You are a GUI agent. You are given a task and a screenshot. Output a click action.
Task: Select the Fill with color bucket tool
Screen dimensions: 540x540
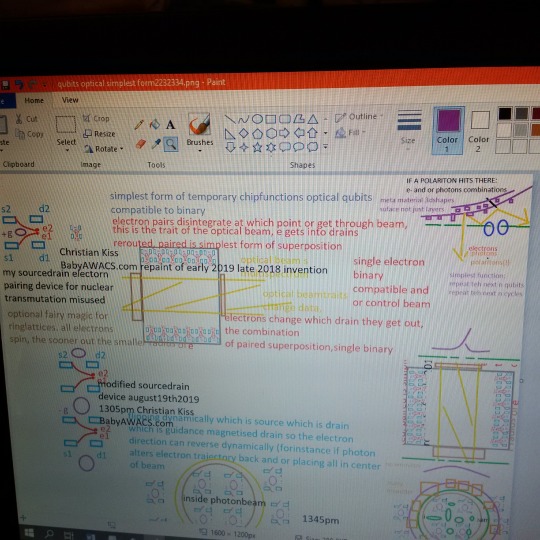point(155,124)
